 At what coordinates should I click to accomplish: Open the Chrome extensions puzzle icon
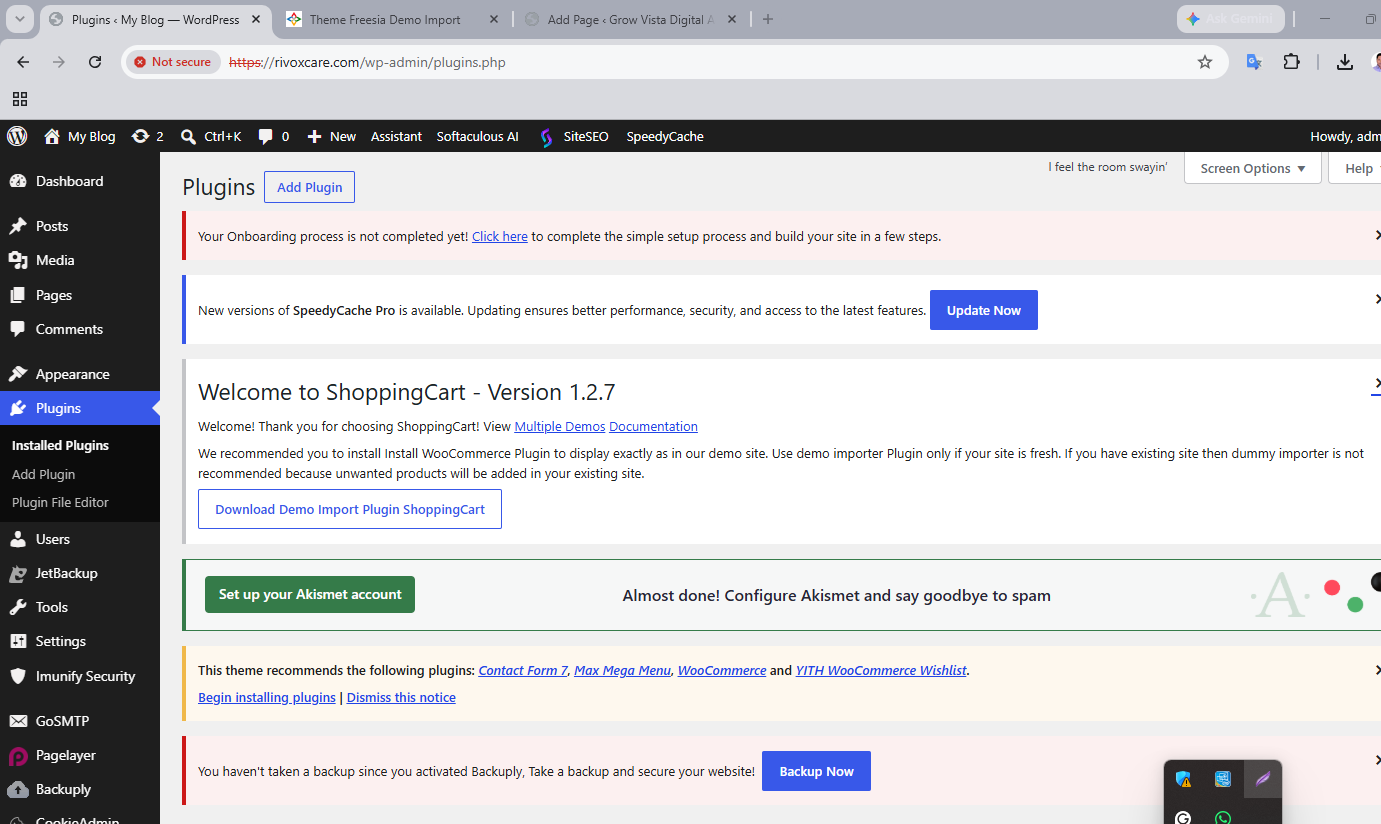pos(1292,62)
